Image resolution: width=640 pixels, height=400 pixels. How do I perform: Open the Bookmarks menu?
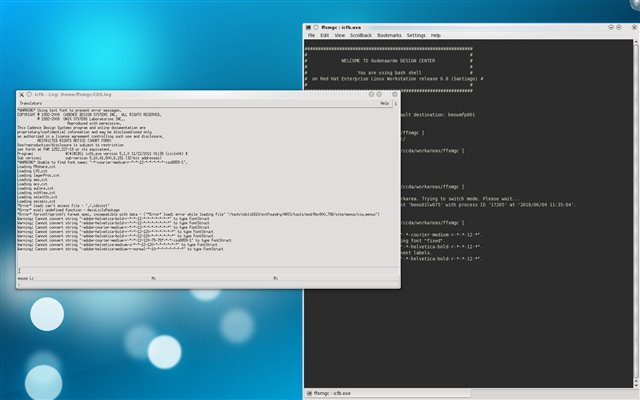390,35
